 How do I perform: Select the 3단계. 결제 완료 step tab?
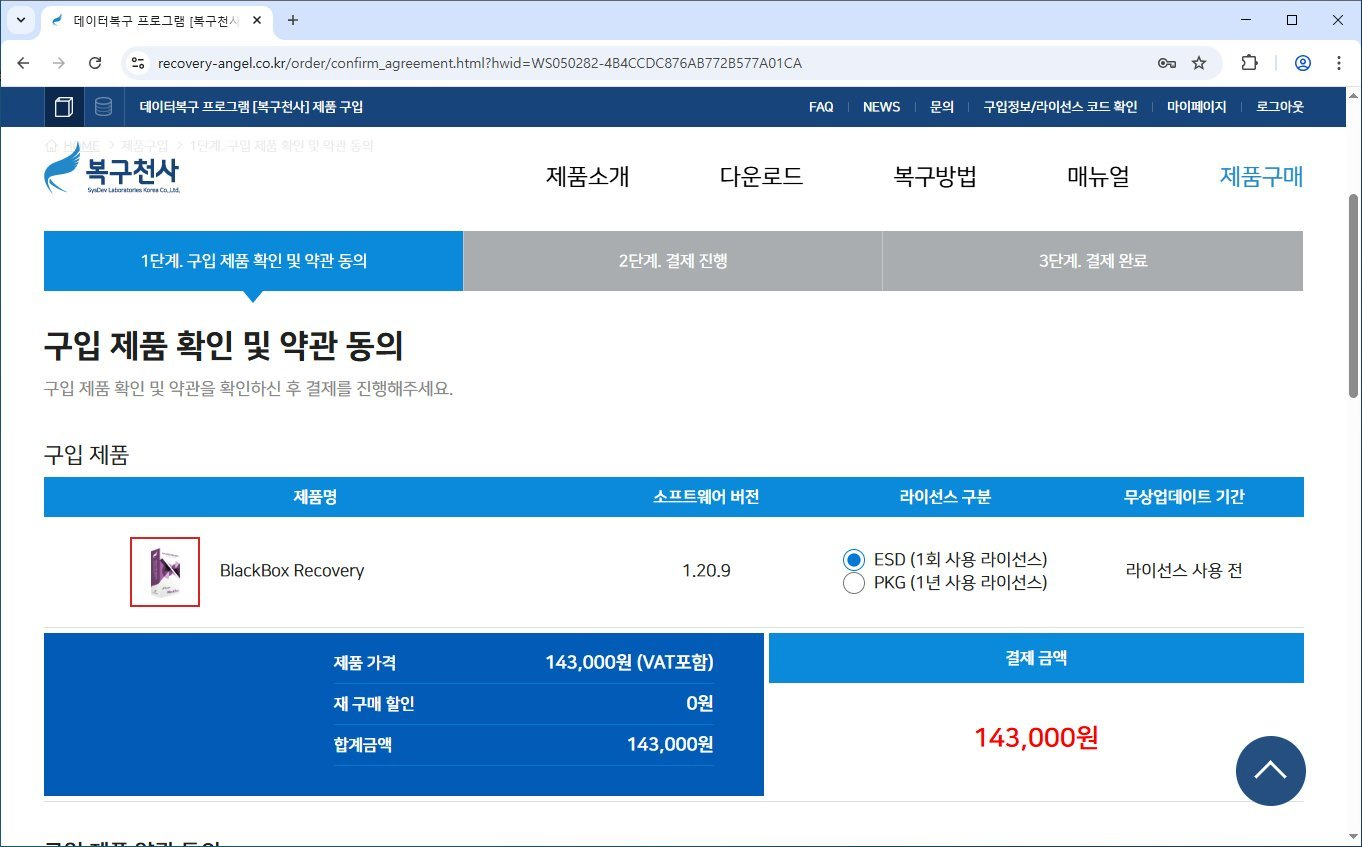[1093, 261]
